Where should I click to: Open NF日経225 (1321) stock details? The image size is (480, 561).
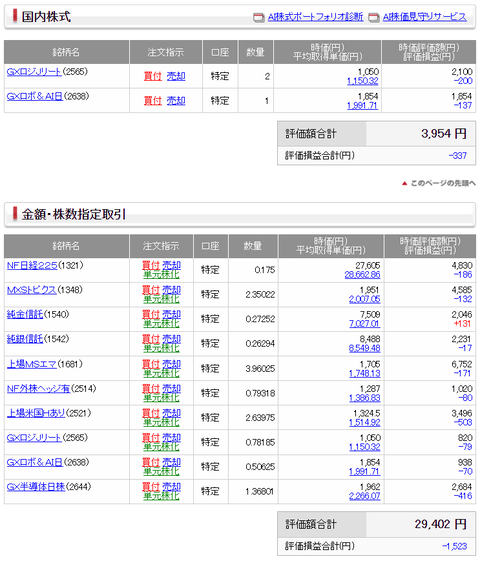pos(32,265)
